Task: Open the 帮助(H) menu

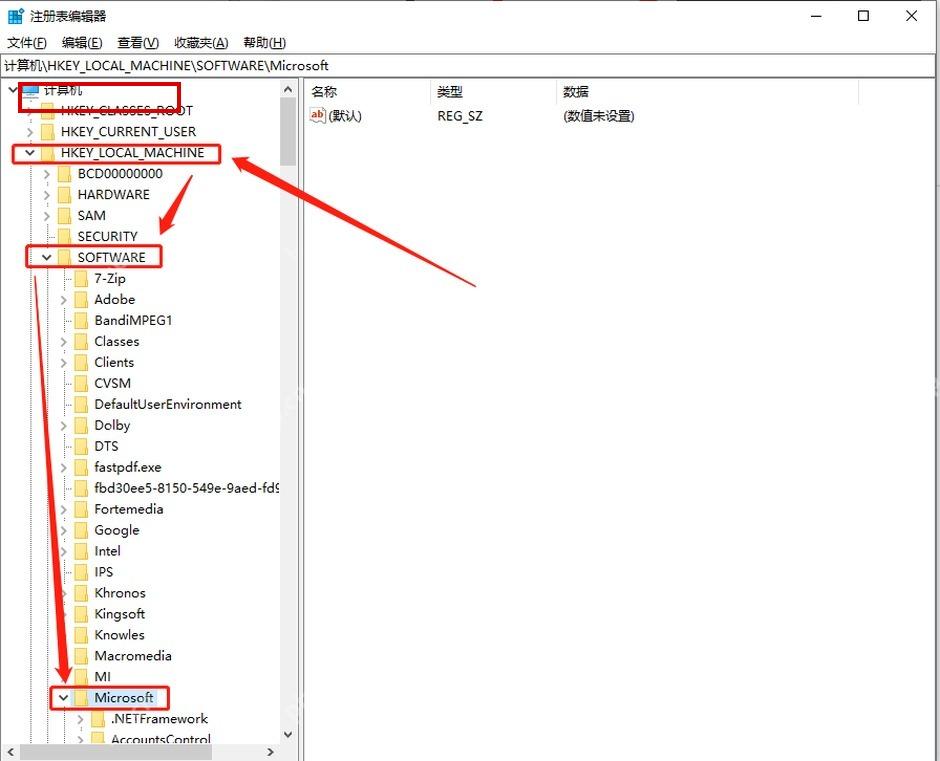Action: [264, 43]
